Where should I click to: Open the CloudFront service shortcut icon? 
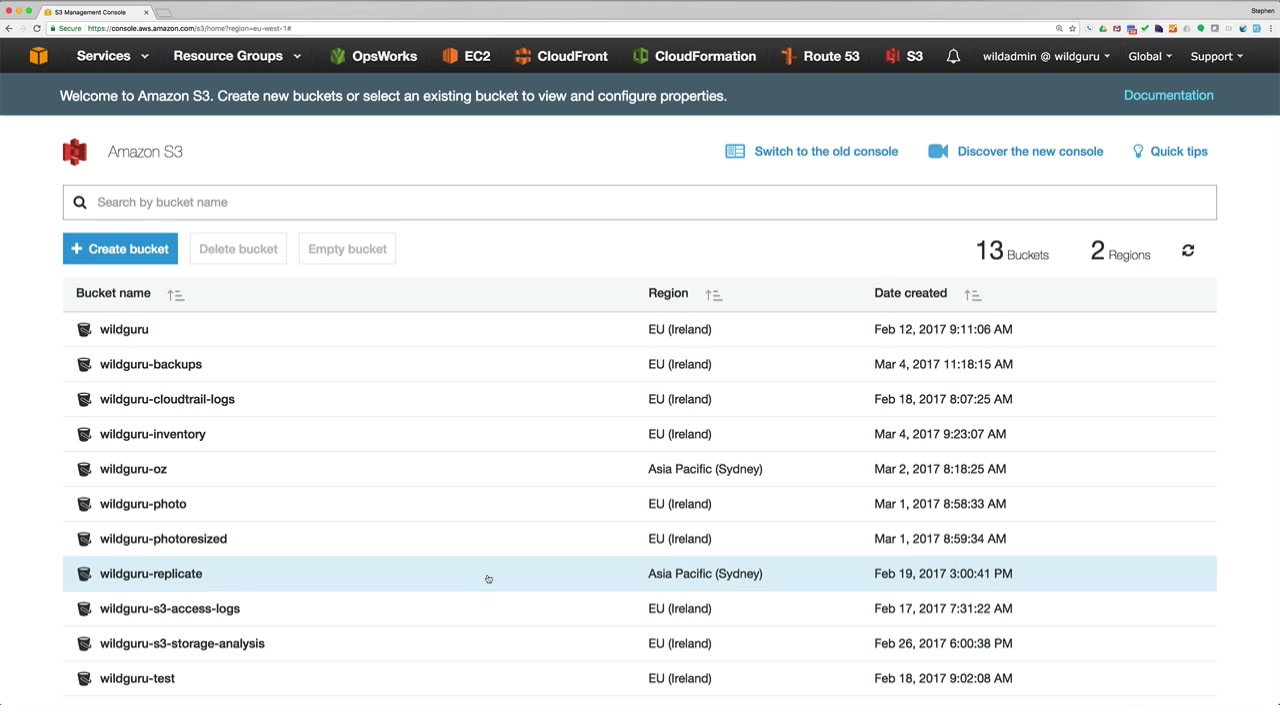pyautogui.click(x=523, y=56)
